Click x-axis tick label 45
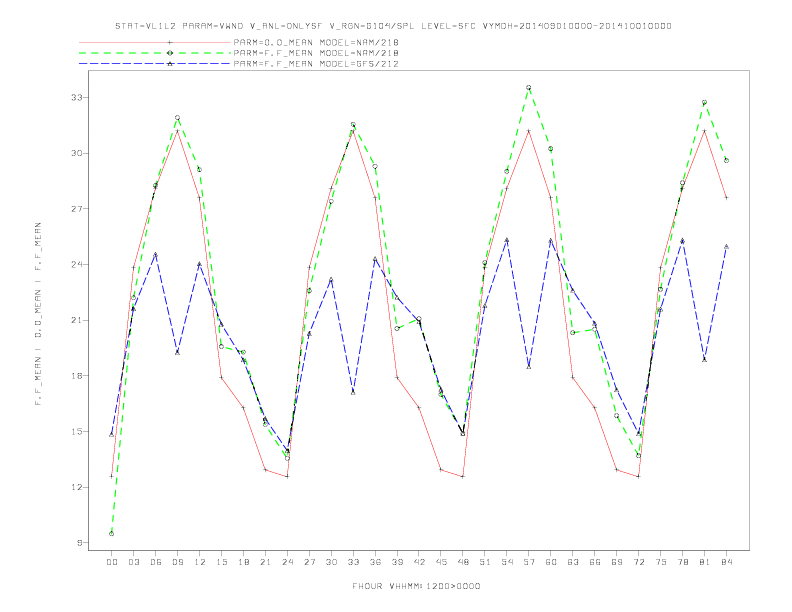 click(x=441, y=562)
